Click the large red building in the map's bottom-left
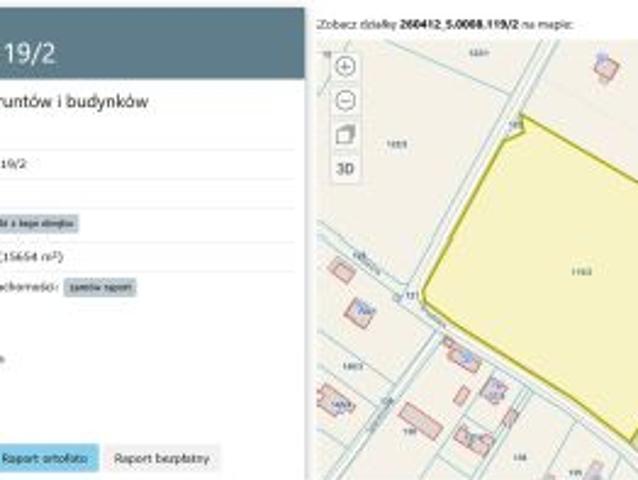This screenshot has width=638, height=480. point(420,421)
